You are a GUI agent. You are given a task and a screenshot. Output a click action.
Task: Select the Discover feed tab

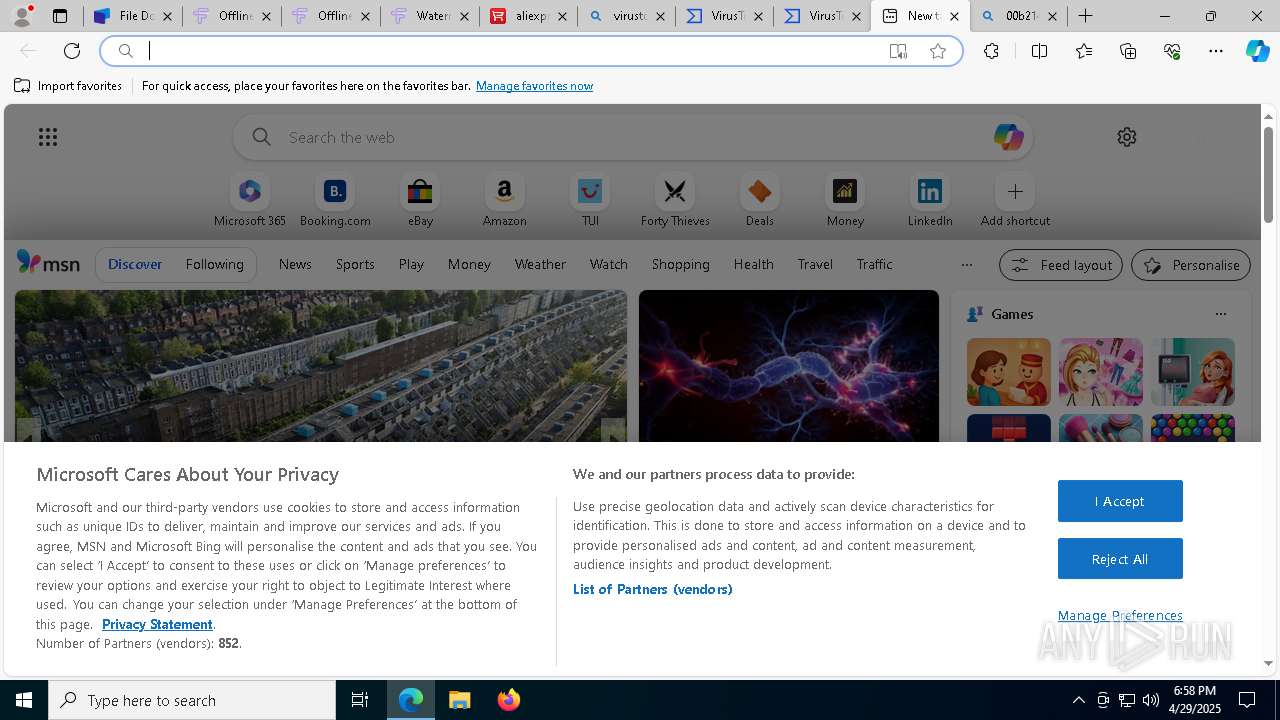[x=135, y=264]
